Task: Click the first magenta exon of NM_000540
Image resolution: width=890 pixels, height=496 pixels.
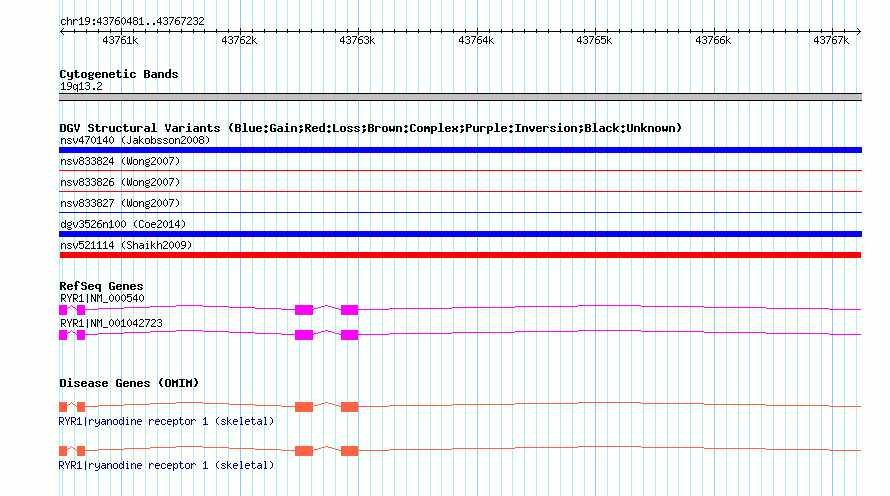Action: tap(63, 310)
